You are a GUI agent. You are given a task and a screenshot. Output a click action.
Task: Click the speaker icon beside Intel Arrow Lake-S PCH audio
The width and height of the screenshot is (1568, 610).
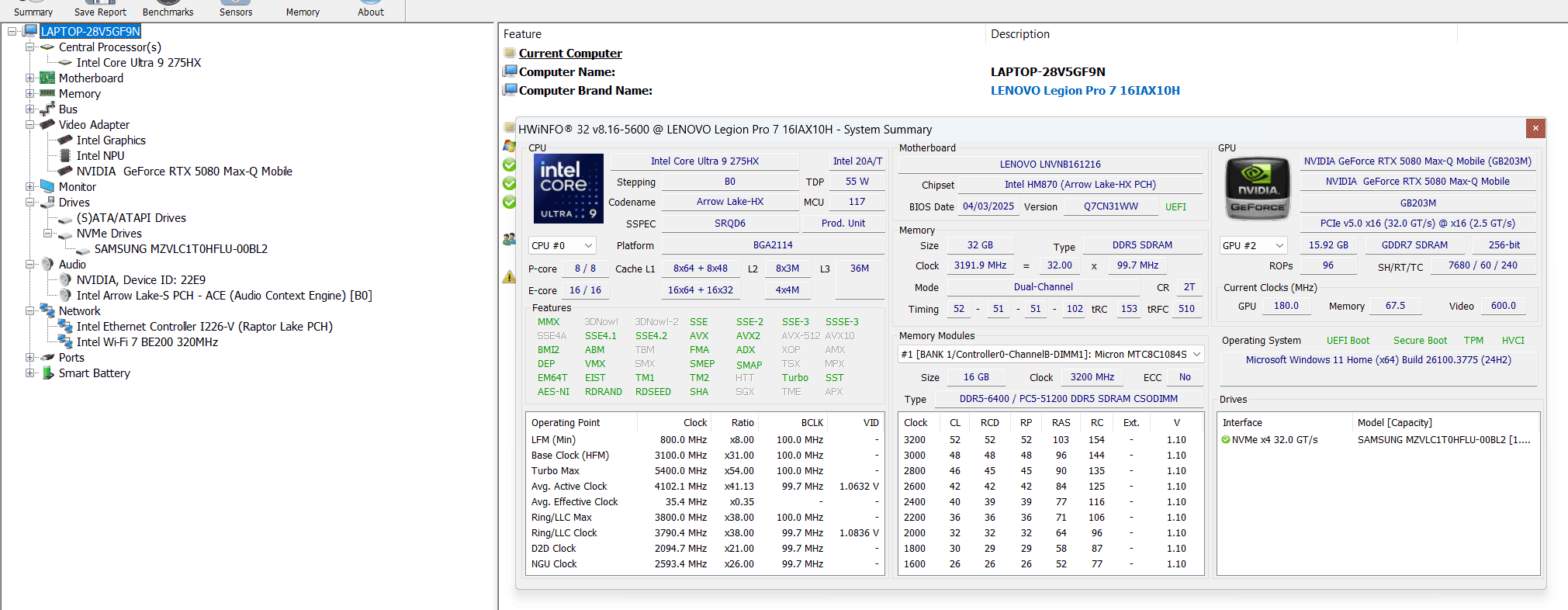coord(65,295)
